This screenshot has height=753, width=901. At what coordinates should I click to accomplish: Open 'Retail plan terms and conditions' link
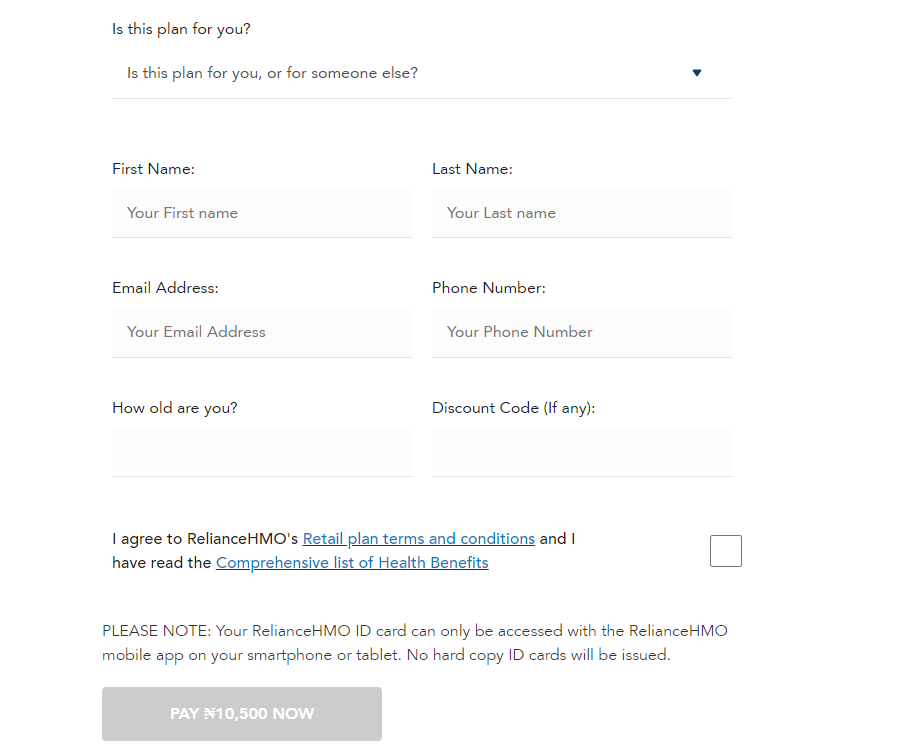point(419,539)
